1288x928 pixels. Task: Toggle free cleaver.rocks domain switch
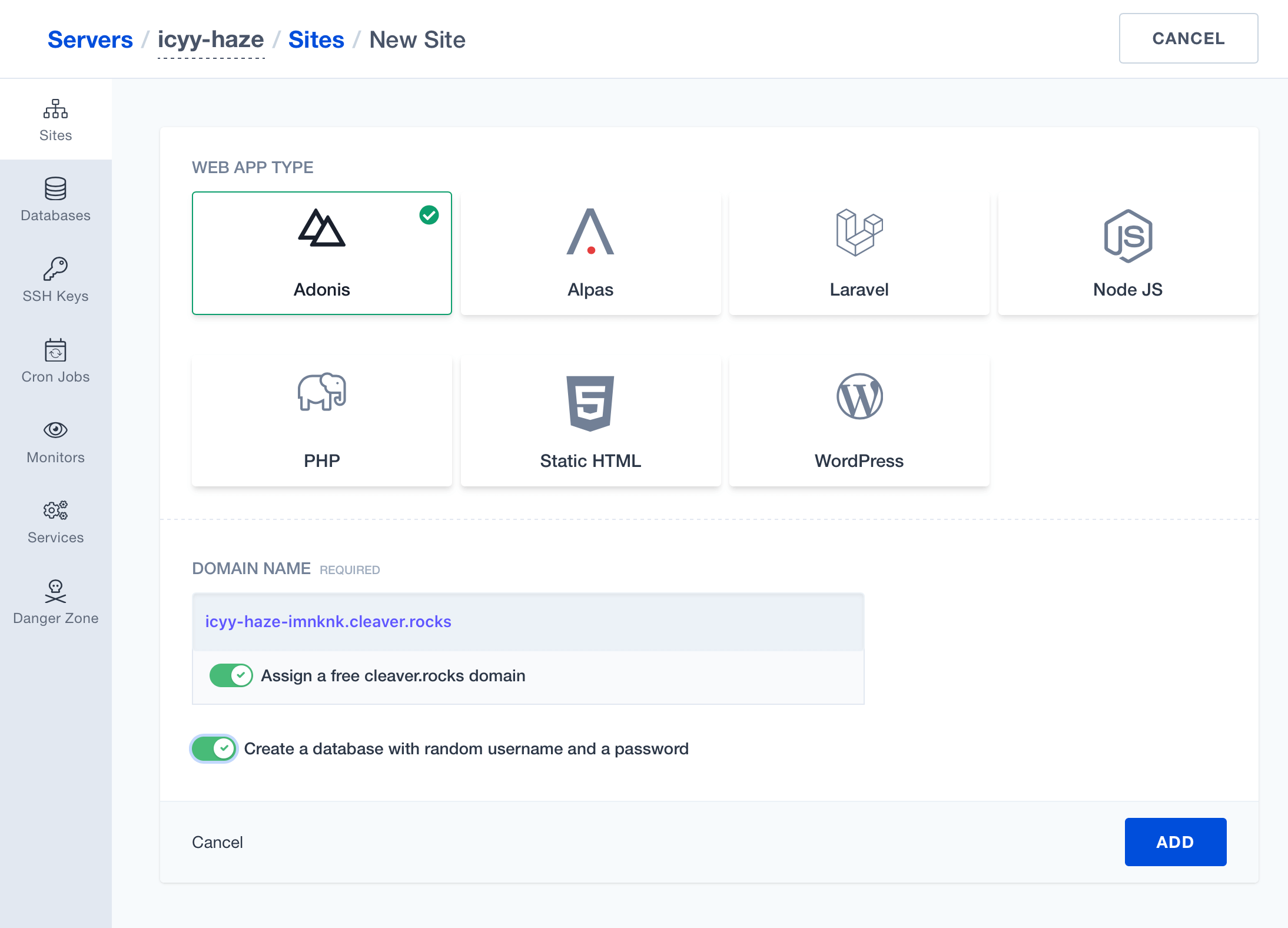coord(231,675)
